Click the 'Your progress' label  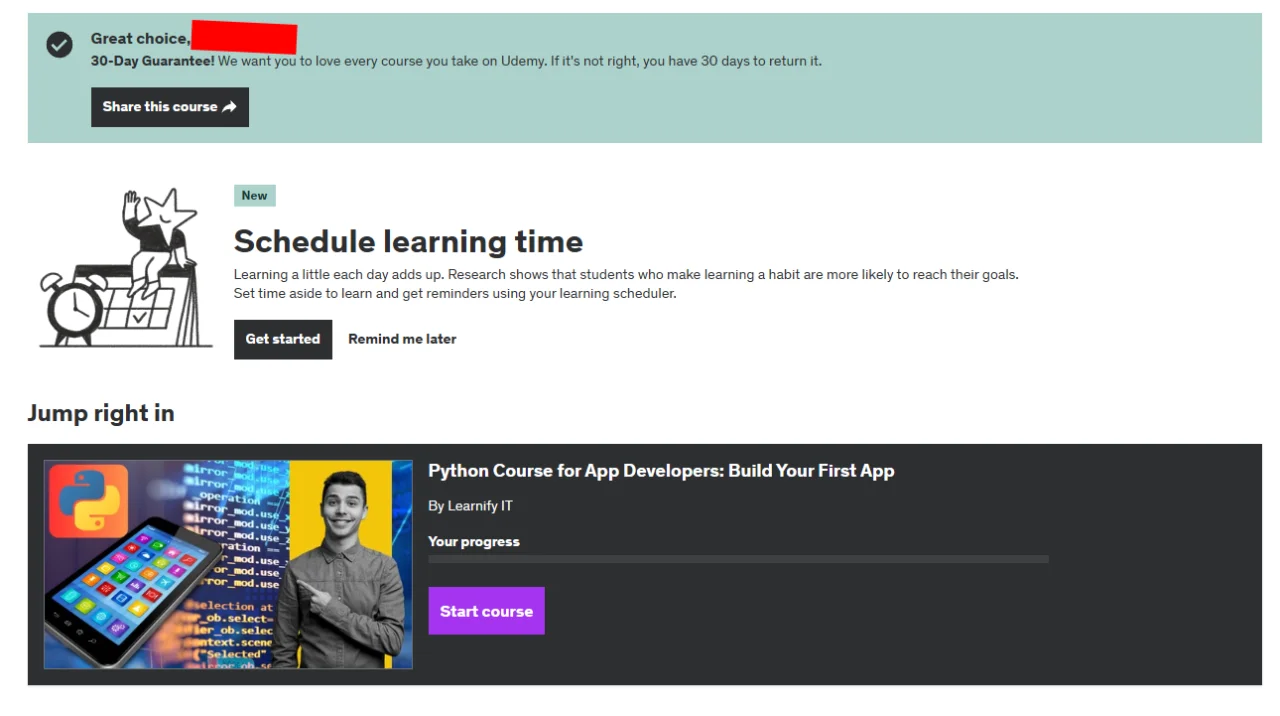pyautogui.click(x=474, y=542)
